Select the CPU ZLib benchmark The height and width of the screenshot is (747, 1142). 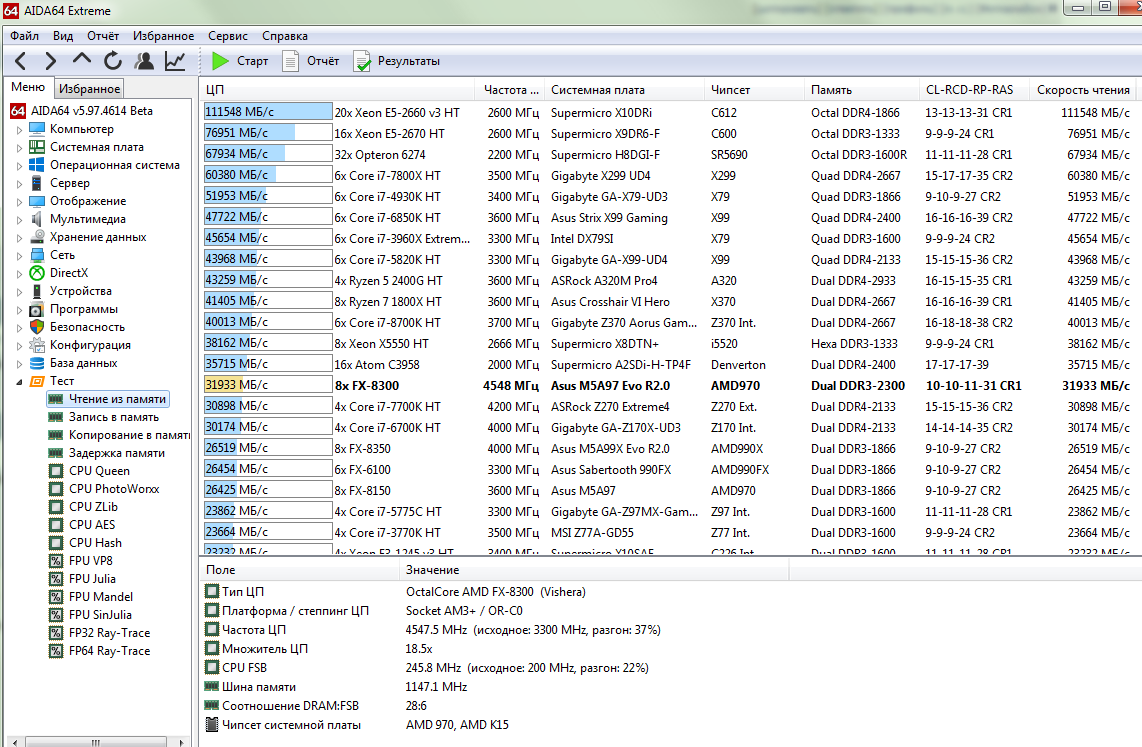[93, 507]
